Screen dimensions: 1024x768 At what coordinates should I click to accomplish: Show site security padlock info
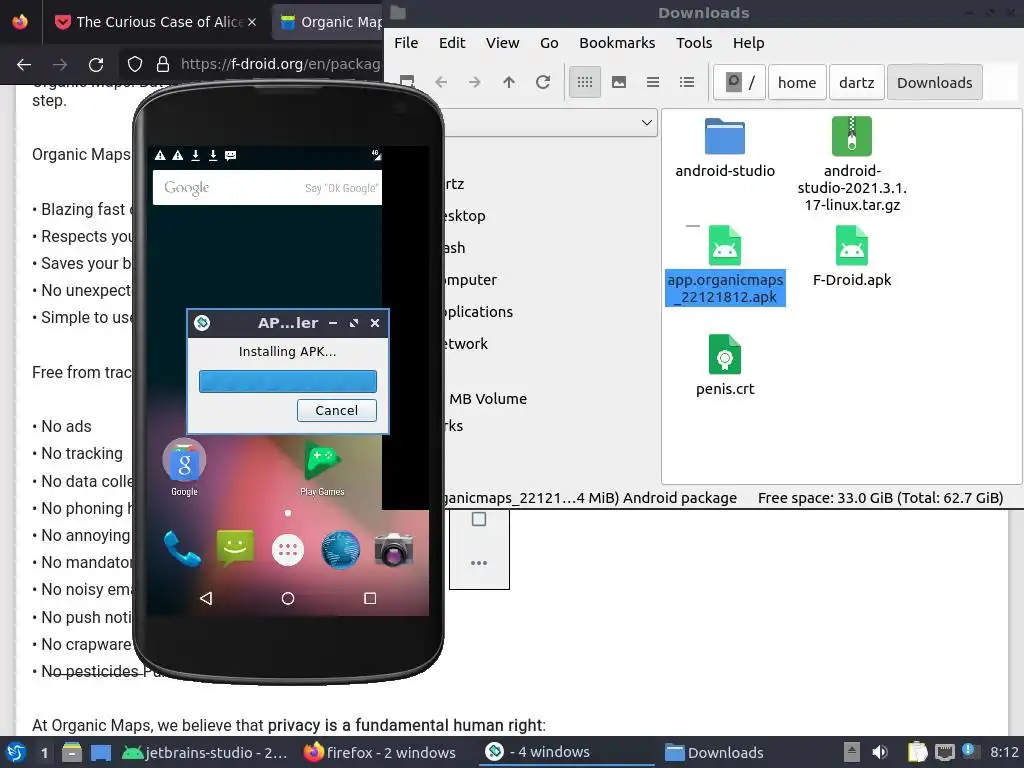coord(163,64)
